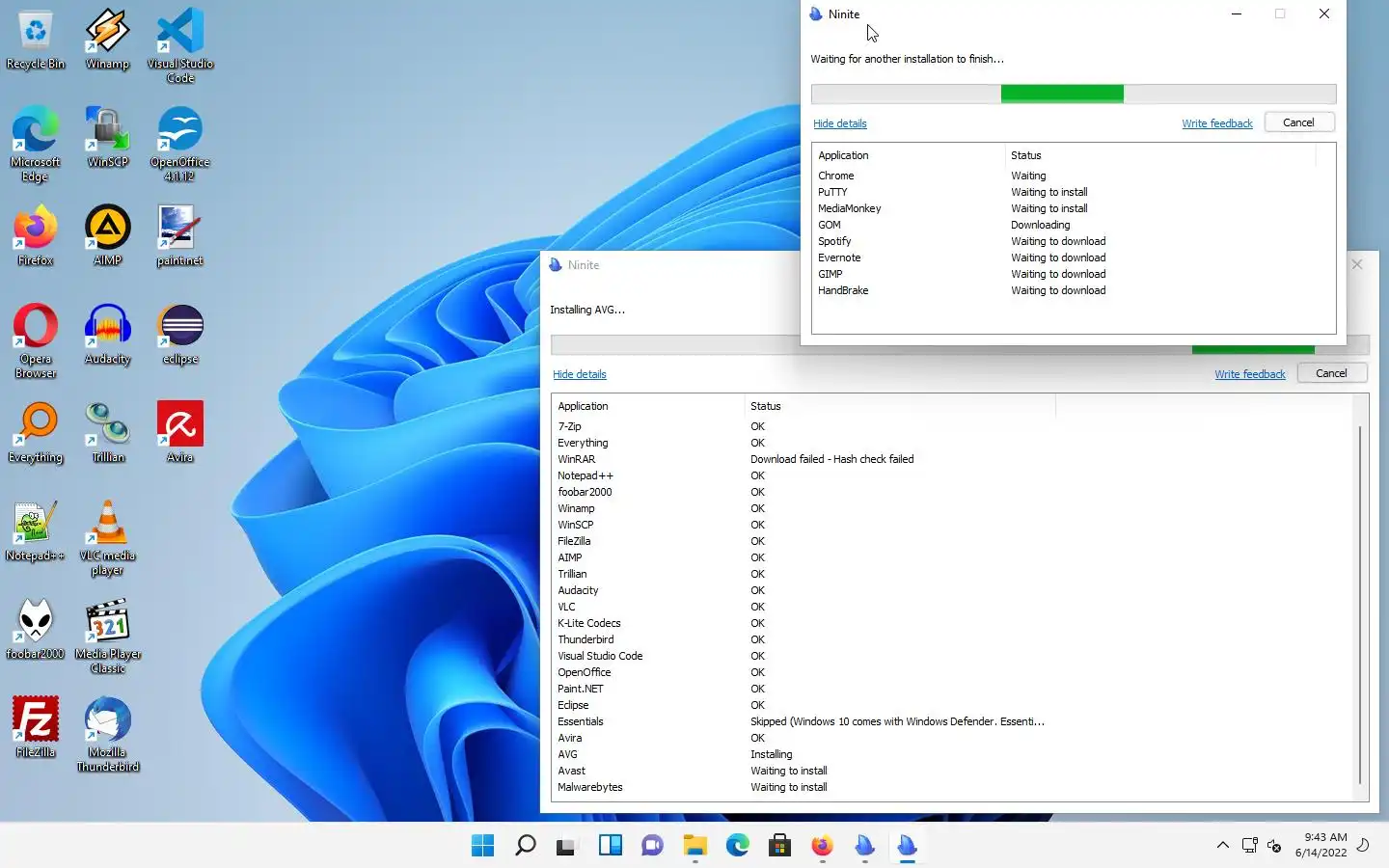
Task: Select the Avira desktop icon
Action: 180,433
